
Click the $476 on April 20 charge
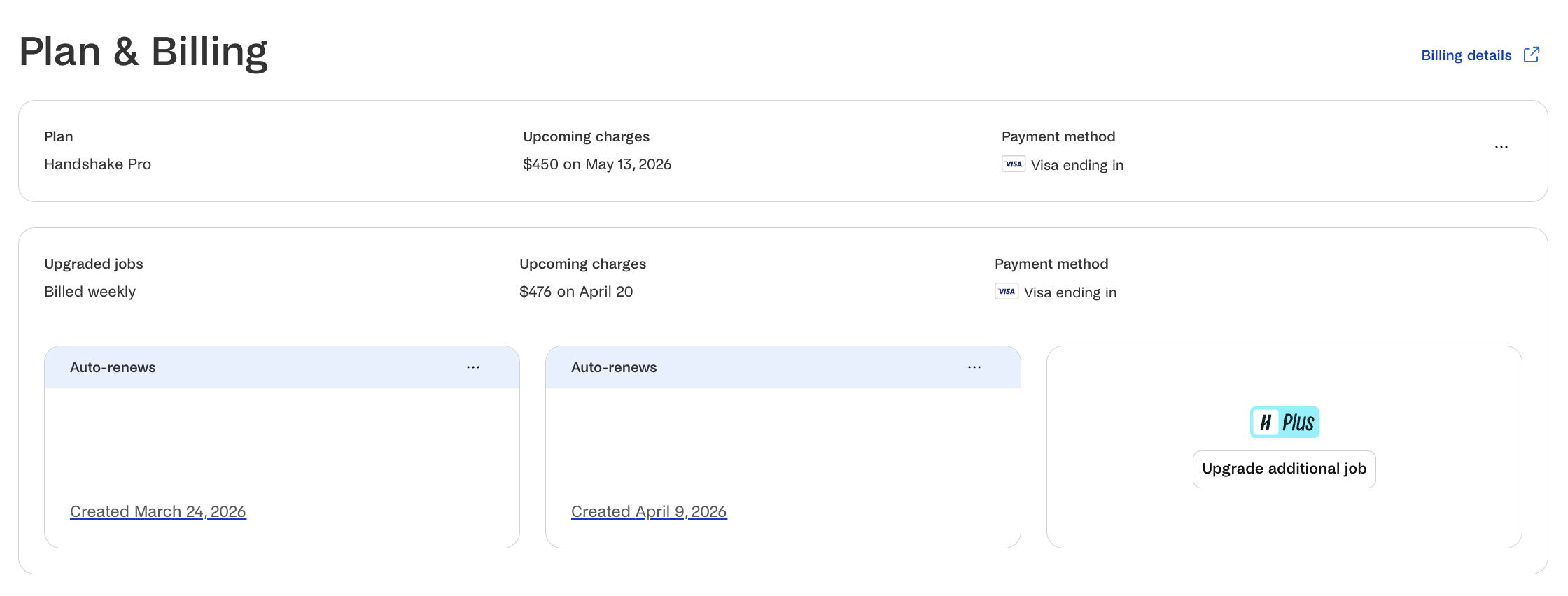[576, 292]
